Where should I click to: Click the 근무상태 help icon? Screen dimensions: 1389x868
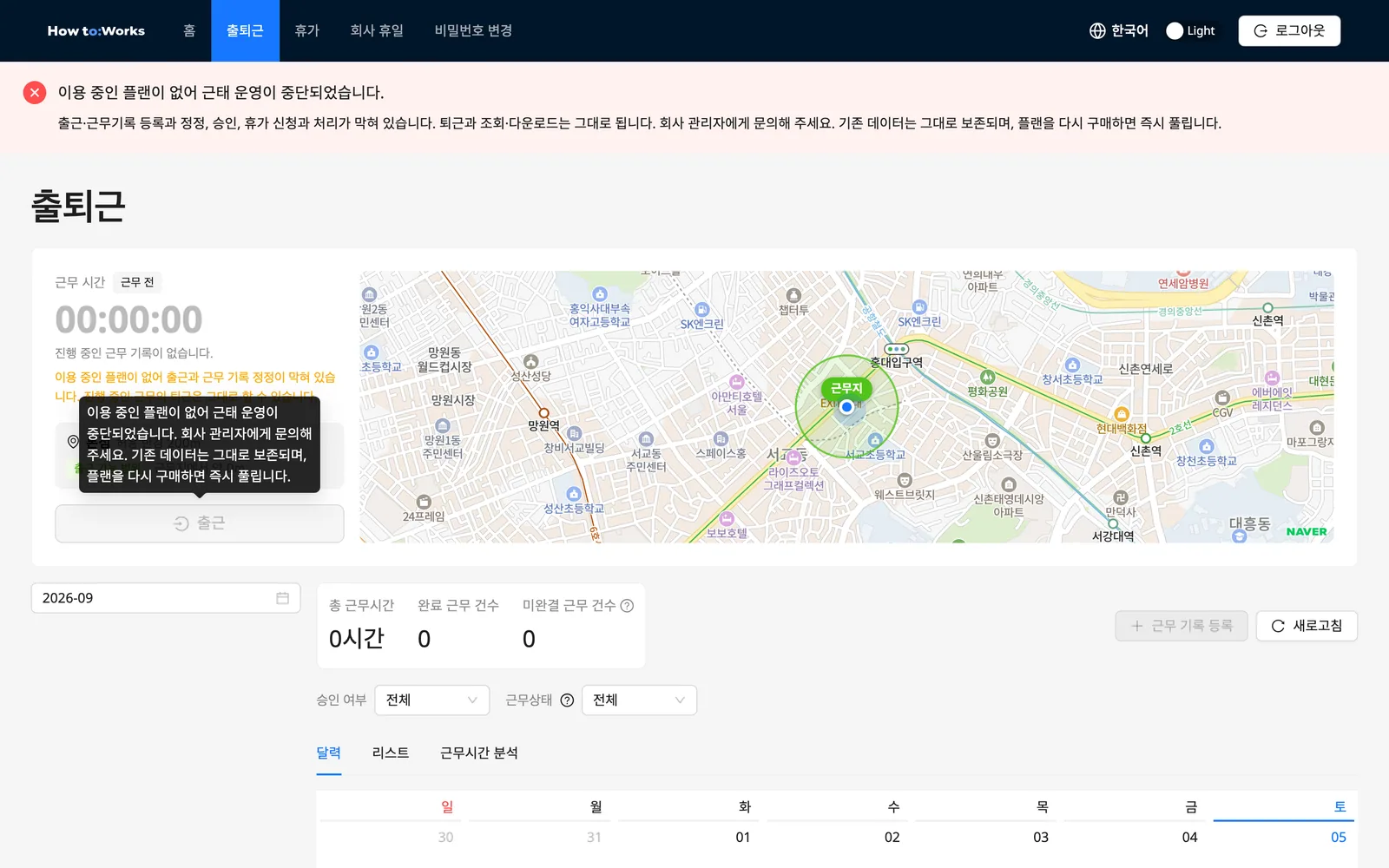pyautogui.click(x=567, y=700)
